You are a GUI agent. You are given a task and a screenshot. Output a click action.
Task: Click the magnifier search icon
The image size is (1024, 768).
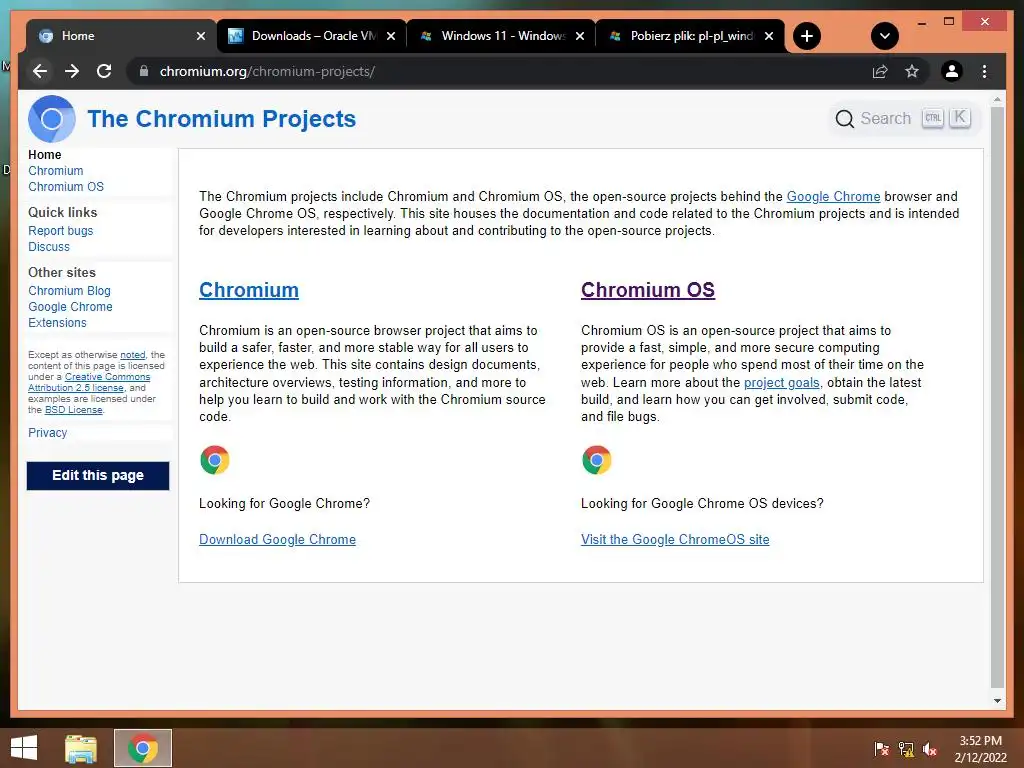(x=844, y=119)
